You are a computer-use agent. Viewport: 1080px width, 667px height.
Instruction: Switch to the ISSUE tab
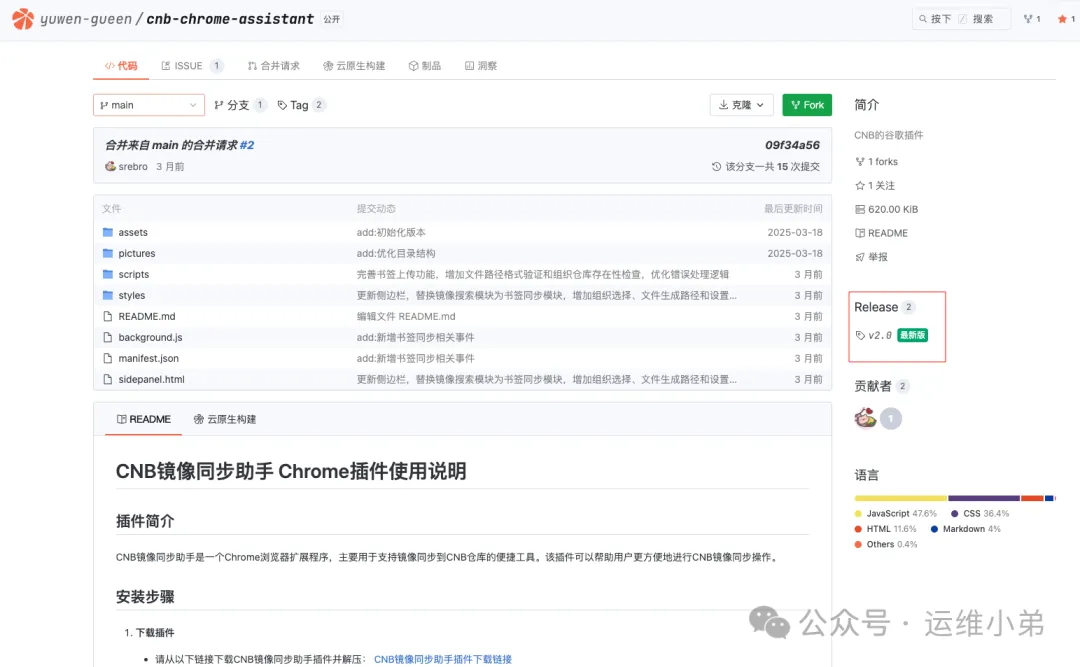click(191, 65)
